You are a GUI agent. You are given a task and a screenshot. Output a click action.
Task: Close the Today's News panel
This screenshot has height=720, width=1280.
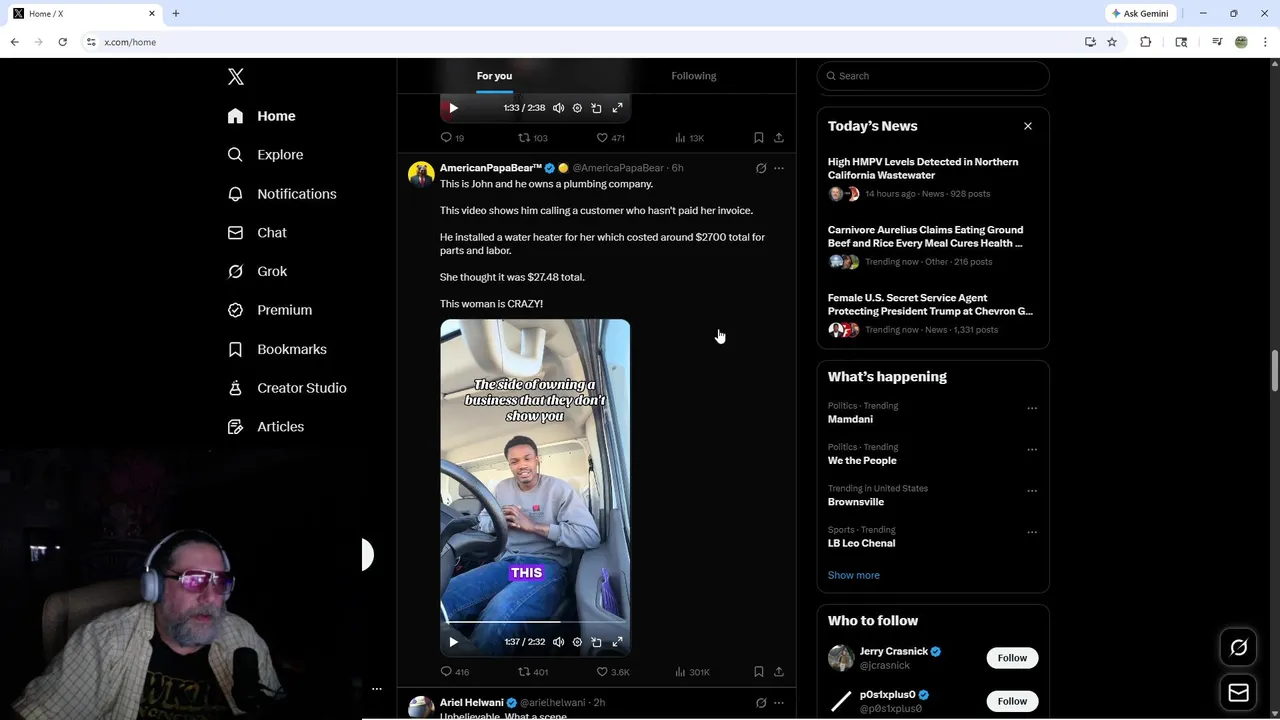[x=1027, y=126]
